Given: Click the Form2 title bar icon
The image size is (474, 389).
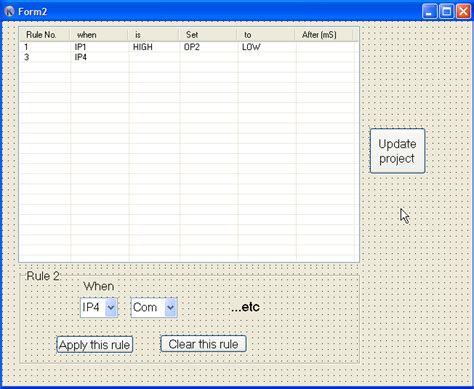Looking at the screenshot, I should coord(9,11).
